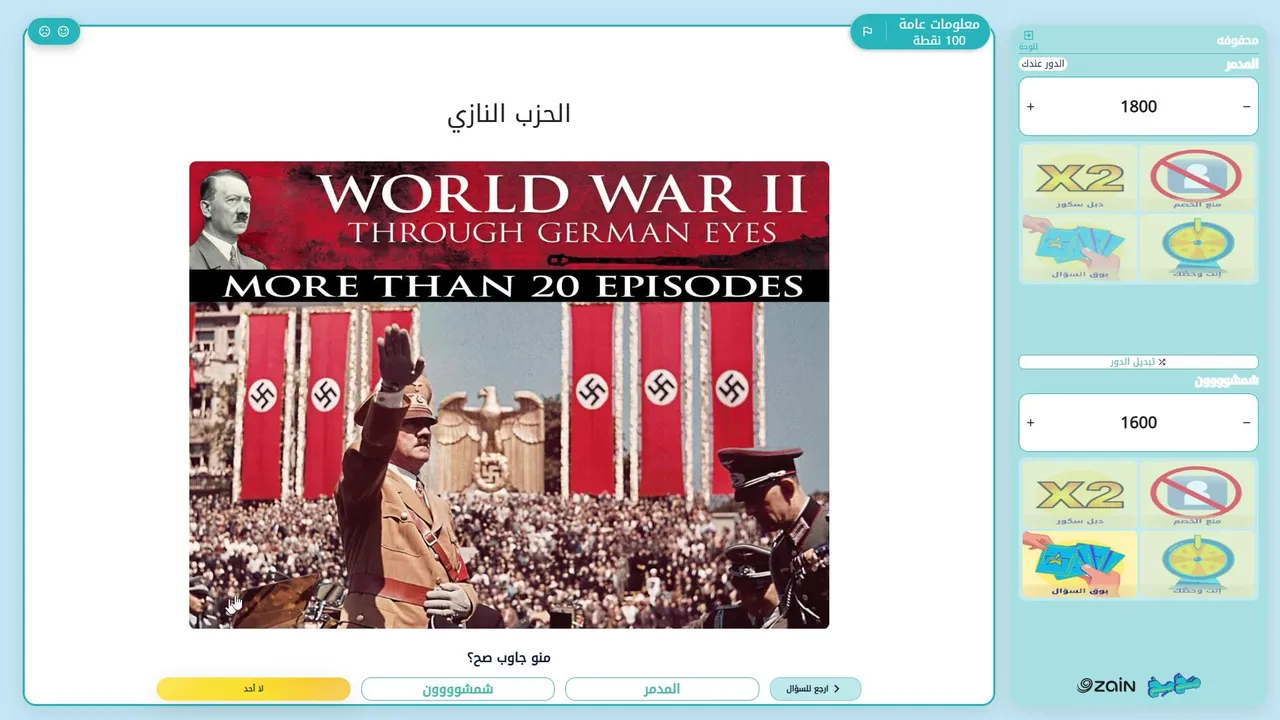Viewport: 1280px width, 720px height.
Task: Use بوق السؤال cards for المدمر team
Action: (x=1078, y=248)
